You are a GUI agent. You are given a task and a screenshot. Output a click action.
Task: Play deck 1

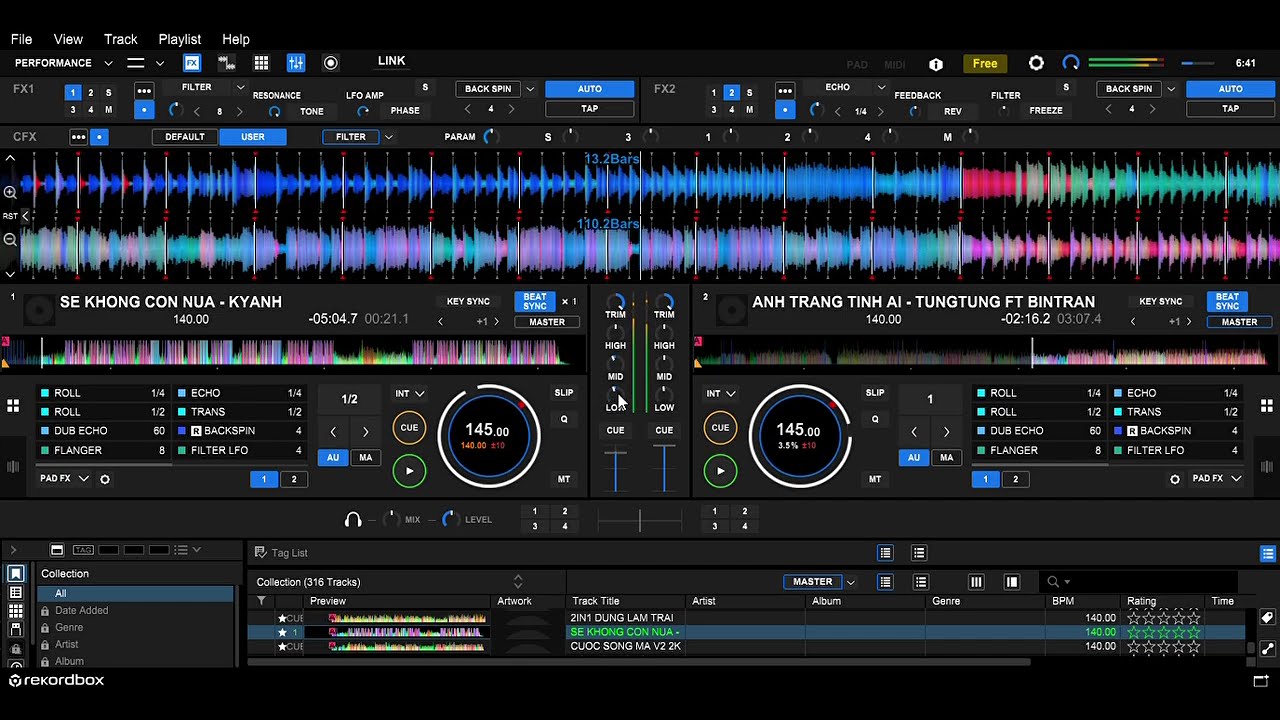(x=409, y=471)
